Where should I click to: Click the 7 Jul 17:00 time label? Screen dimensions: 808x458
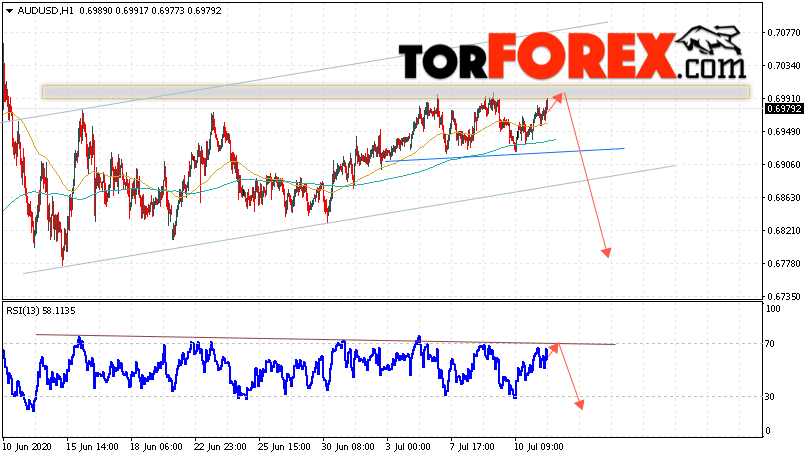472,447
